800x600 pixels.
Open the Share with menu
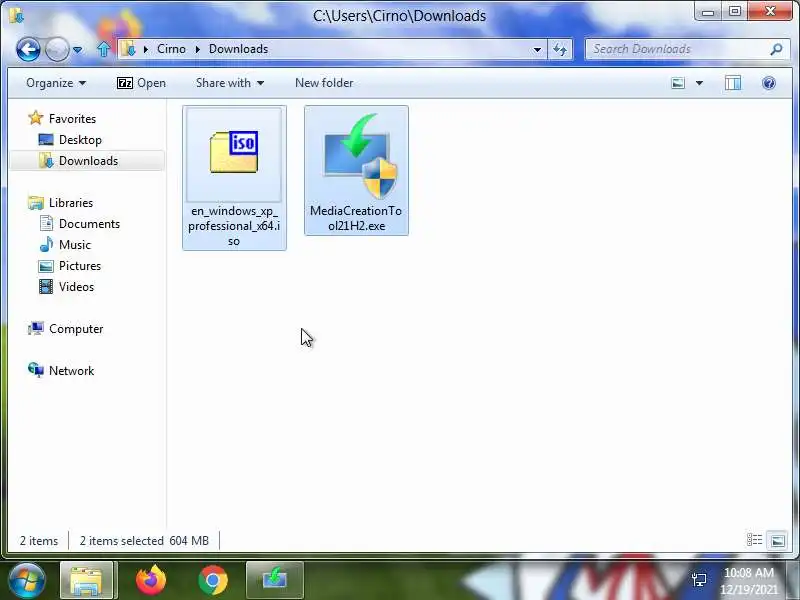[230, 83]
